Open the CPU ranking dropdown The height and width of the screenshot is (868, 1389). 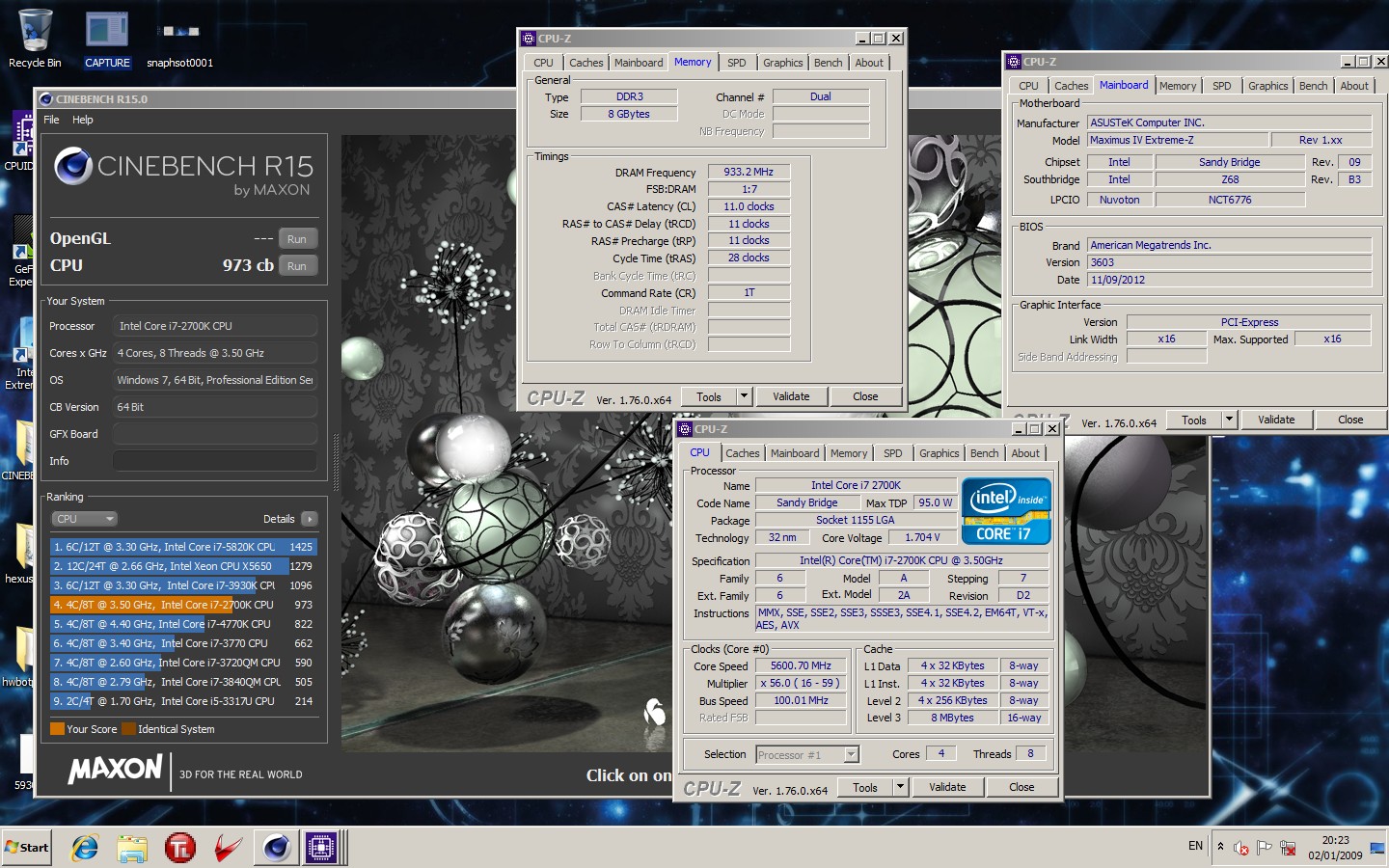click(x=84, y=519)
